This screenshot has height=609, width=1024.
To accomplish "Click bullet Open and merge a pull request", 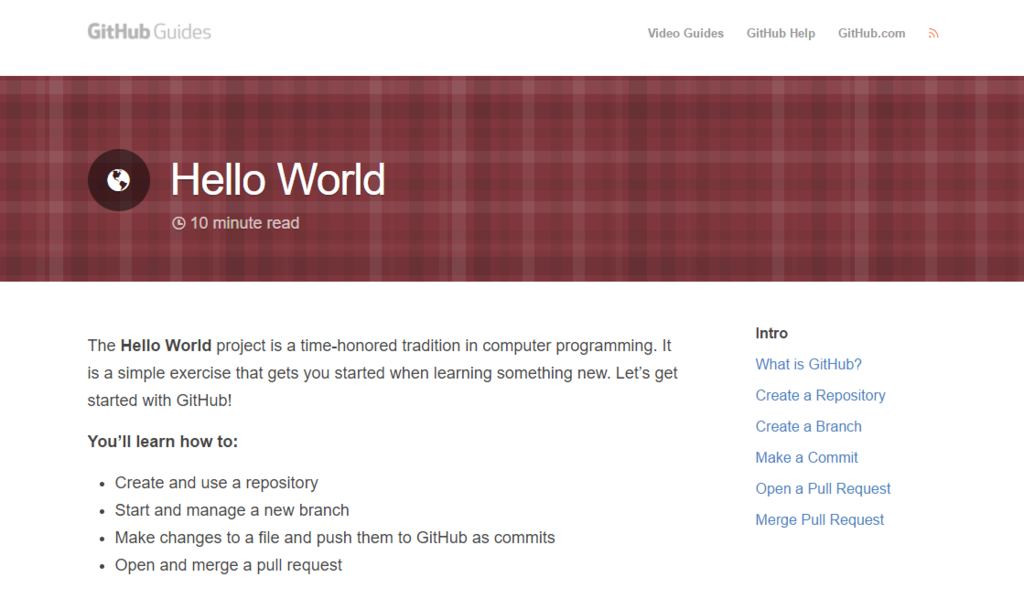I will (228, 565).
